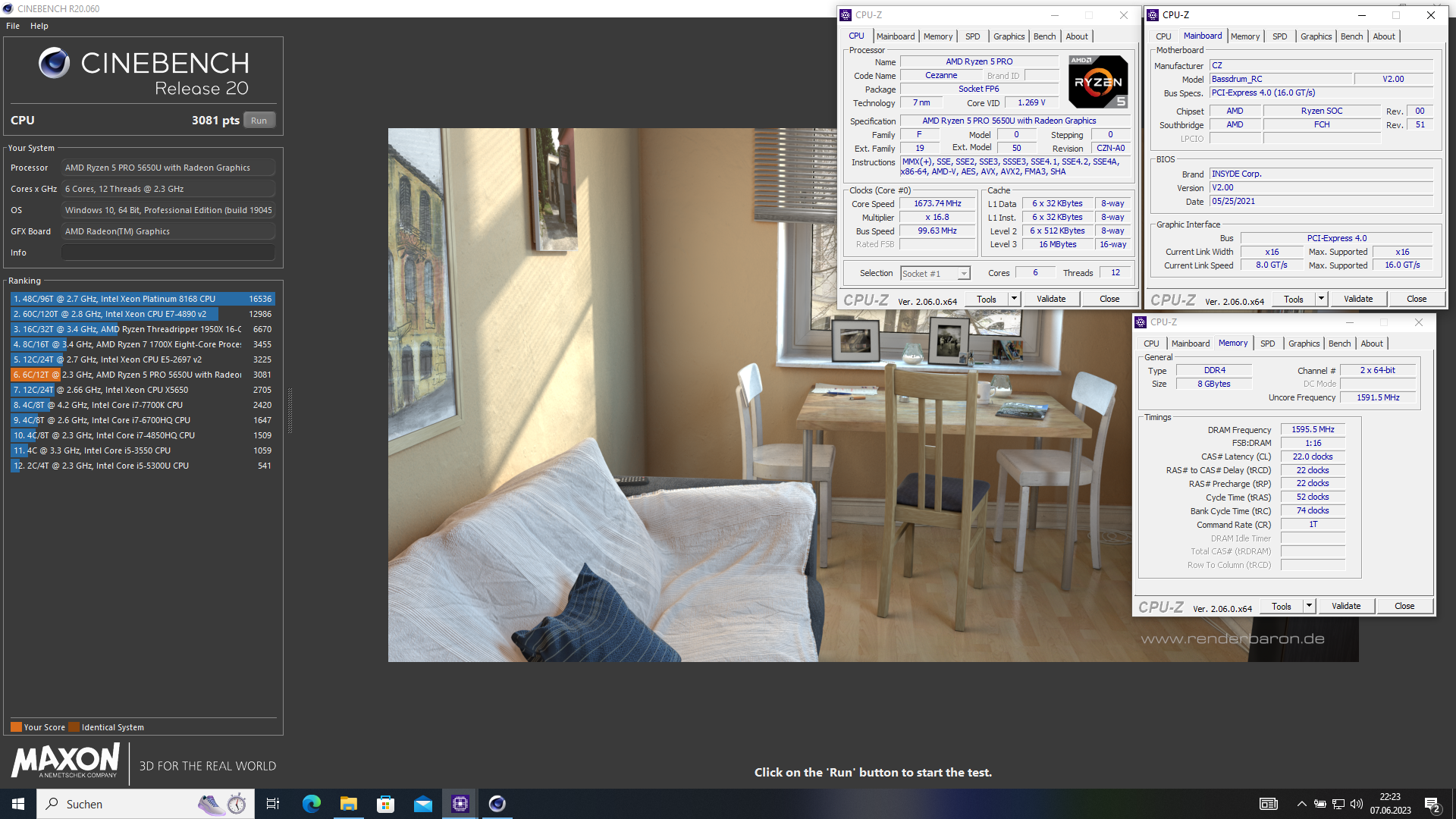Click Validate in top-right CPU-Z window
Image resolution: width=1456 pixels, height=819 pixels.
(1358, 300)
